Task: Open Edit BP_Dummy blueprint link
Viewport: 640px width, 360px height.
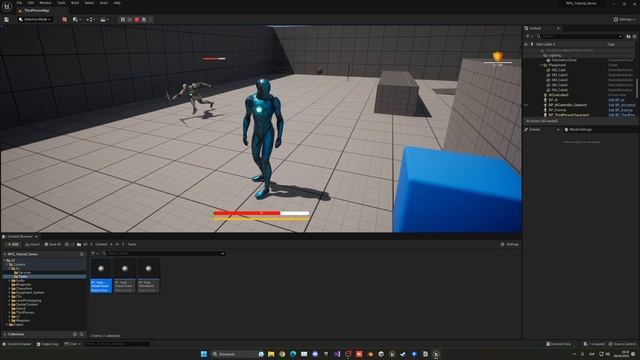Action: (620, 110)
